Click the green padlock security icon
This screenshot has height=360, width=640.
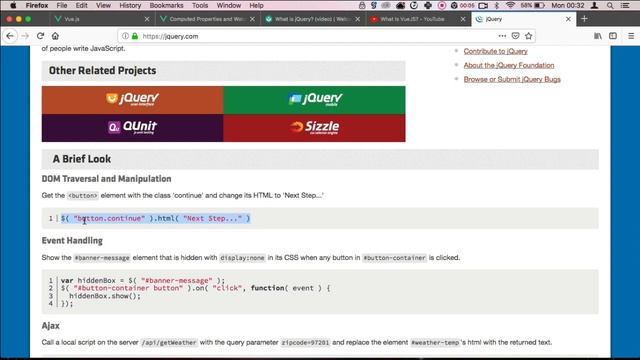135,36
